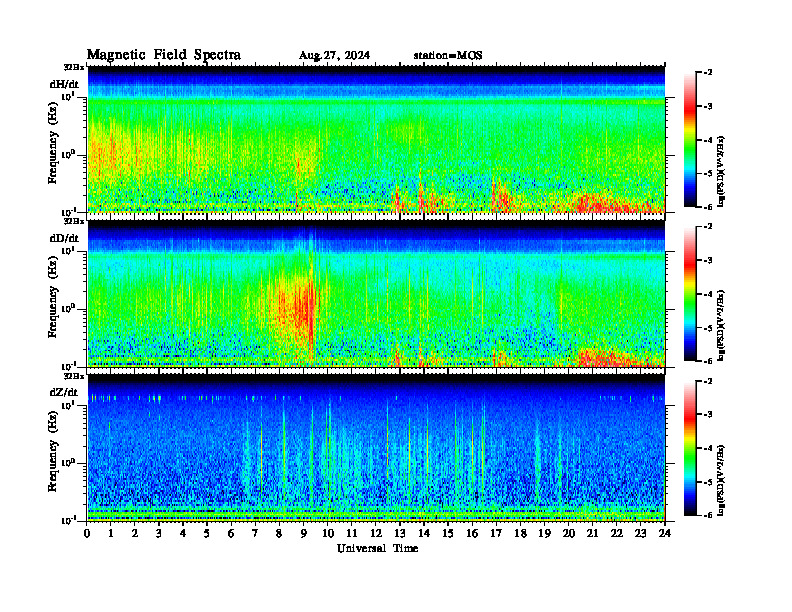792x612 pixels.
Task: Click "-4" tick on dZ/dt colorbar
Action: 708,448
